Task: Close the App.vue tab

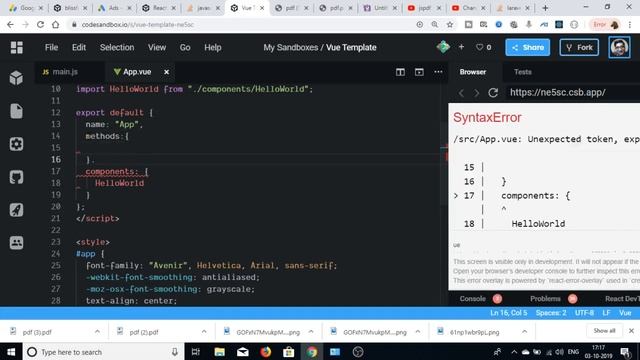Action: 167,72
